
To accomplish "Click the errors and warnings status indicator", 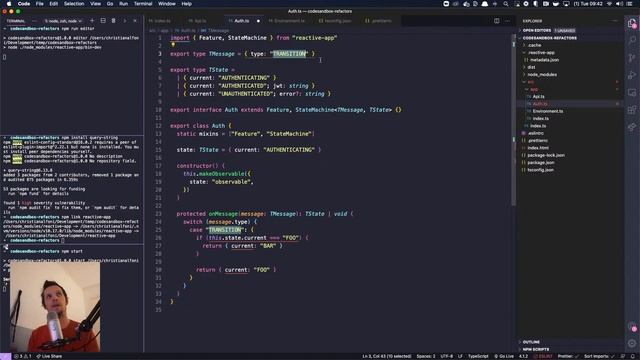I will point(23,356).
